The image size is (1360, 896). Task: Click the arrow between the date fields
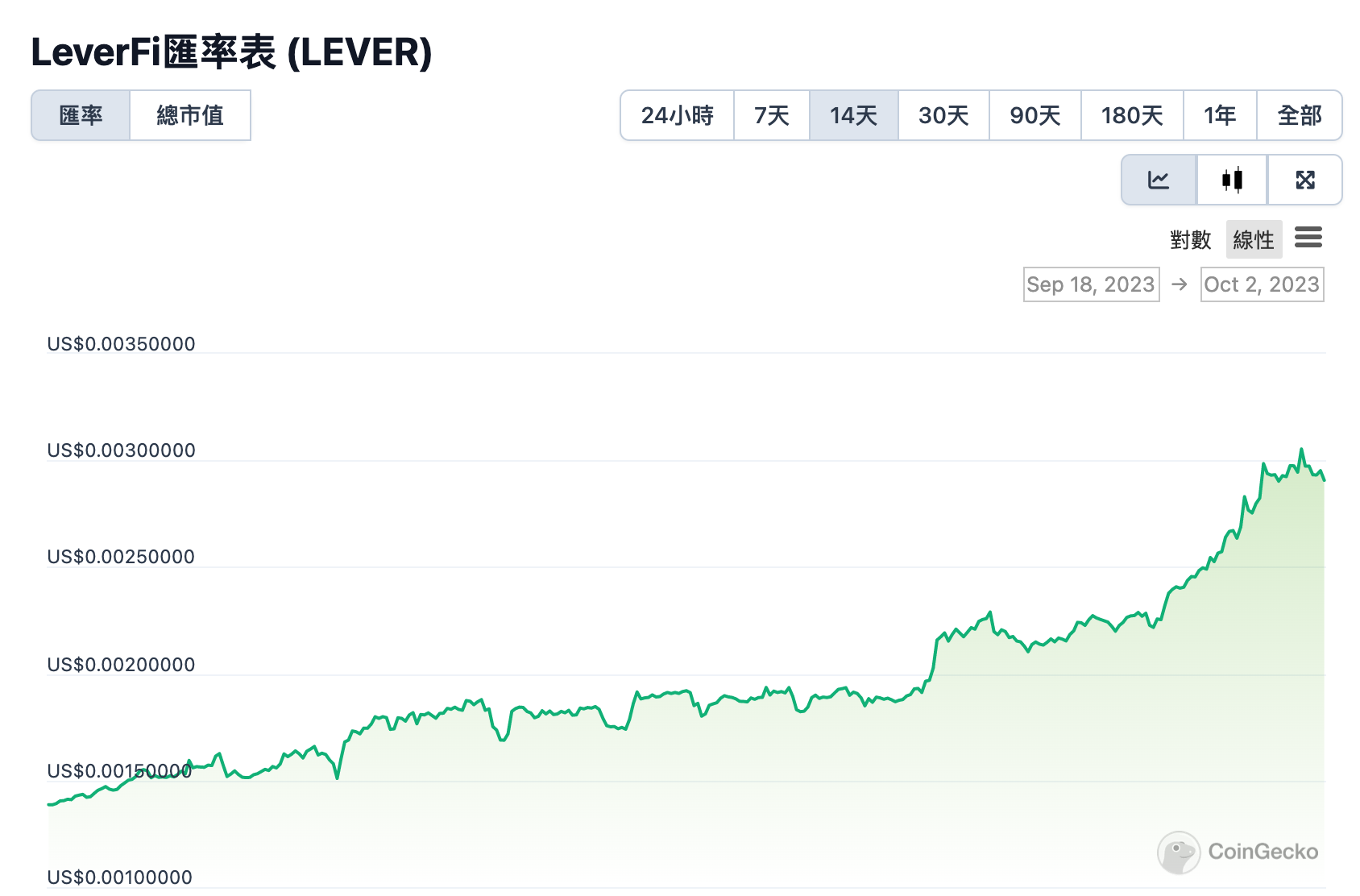1178,284
